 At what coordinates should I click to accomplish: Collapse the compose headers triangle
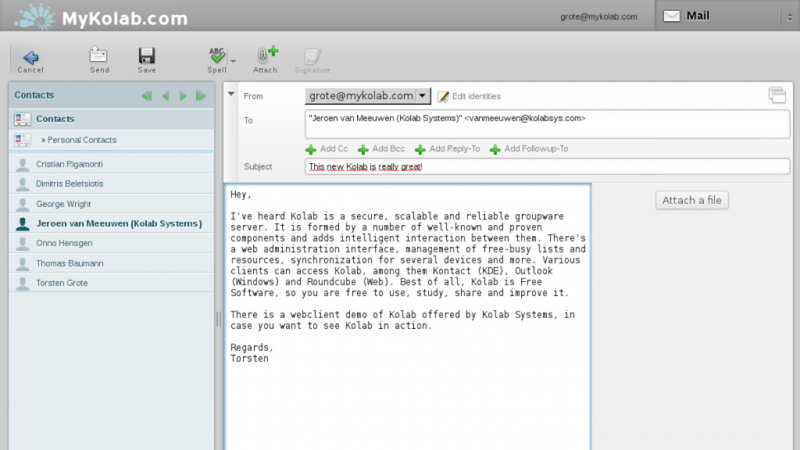(231, 94)
